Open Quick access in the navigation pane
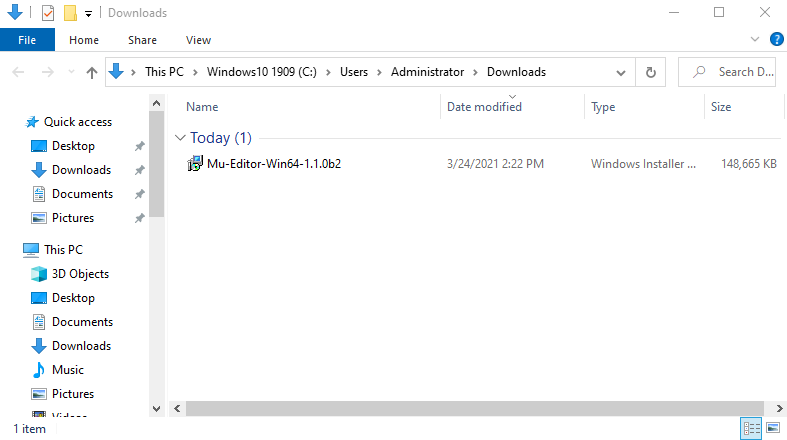This screenshot has height=440, width=787. tap(78, 122)
